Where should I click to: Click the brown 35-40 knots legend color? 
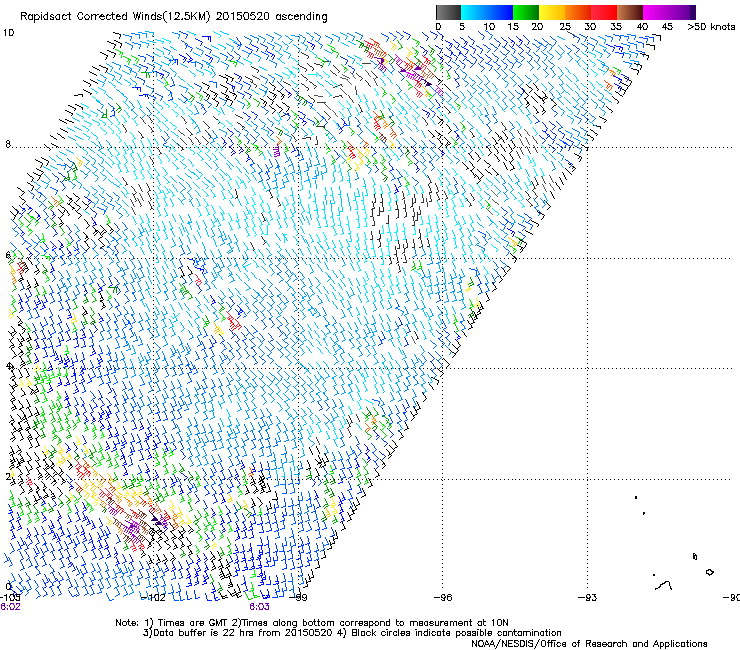(630, 12)
